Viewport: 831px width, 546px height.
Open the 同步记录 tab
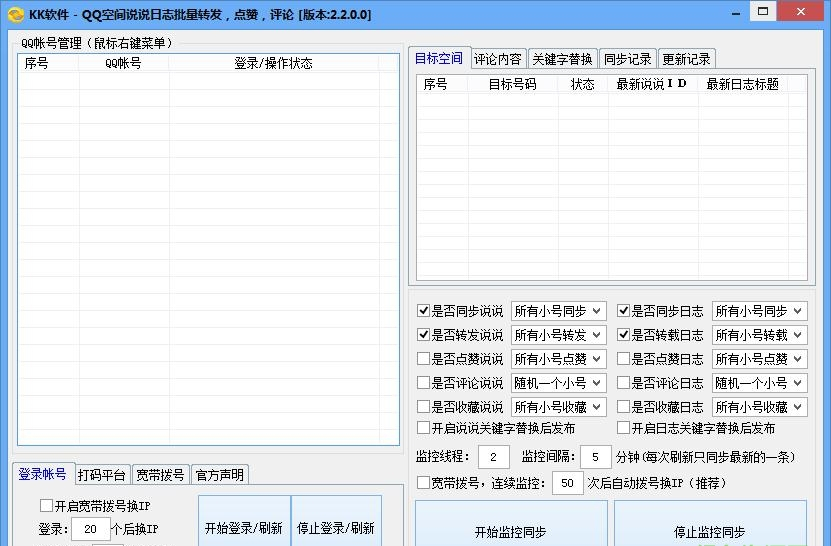point(628,59)
